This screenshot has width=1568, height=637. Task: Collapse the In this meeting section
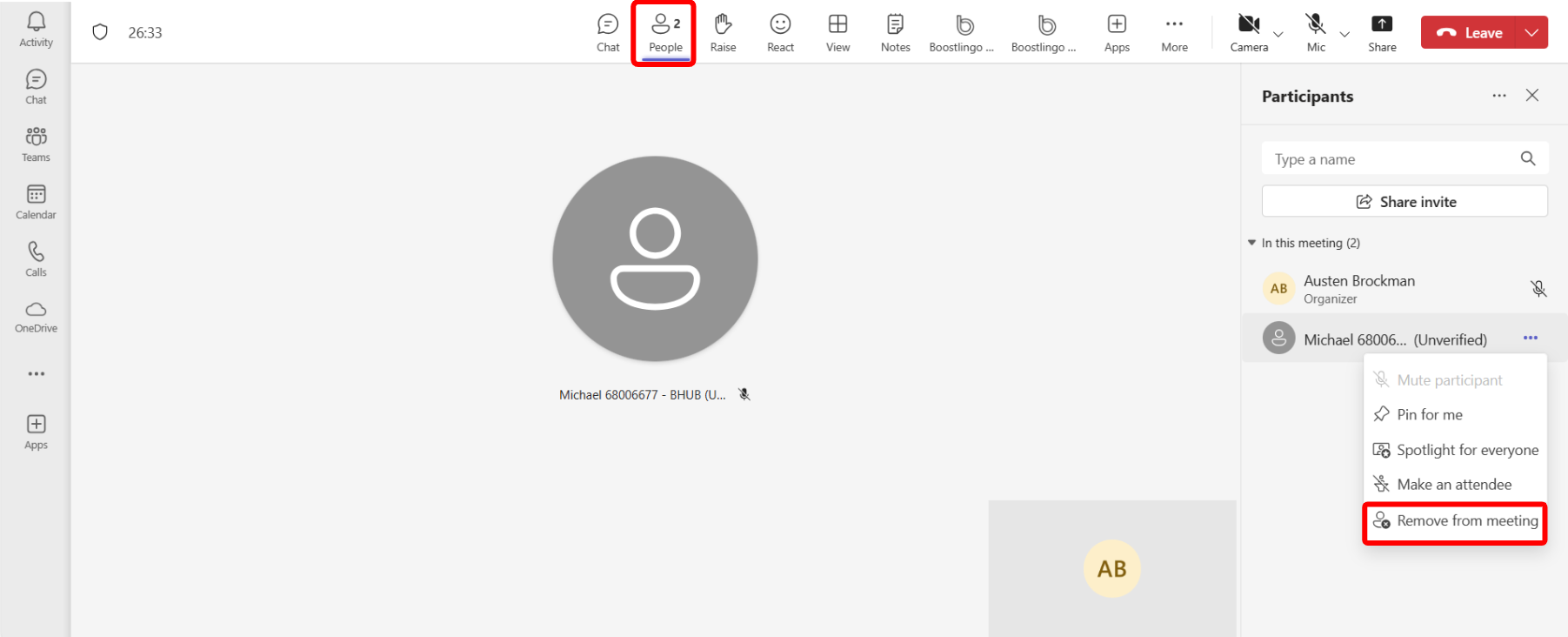[1252, 243]
